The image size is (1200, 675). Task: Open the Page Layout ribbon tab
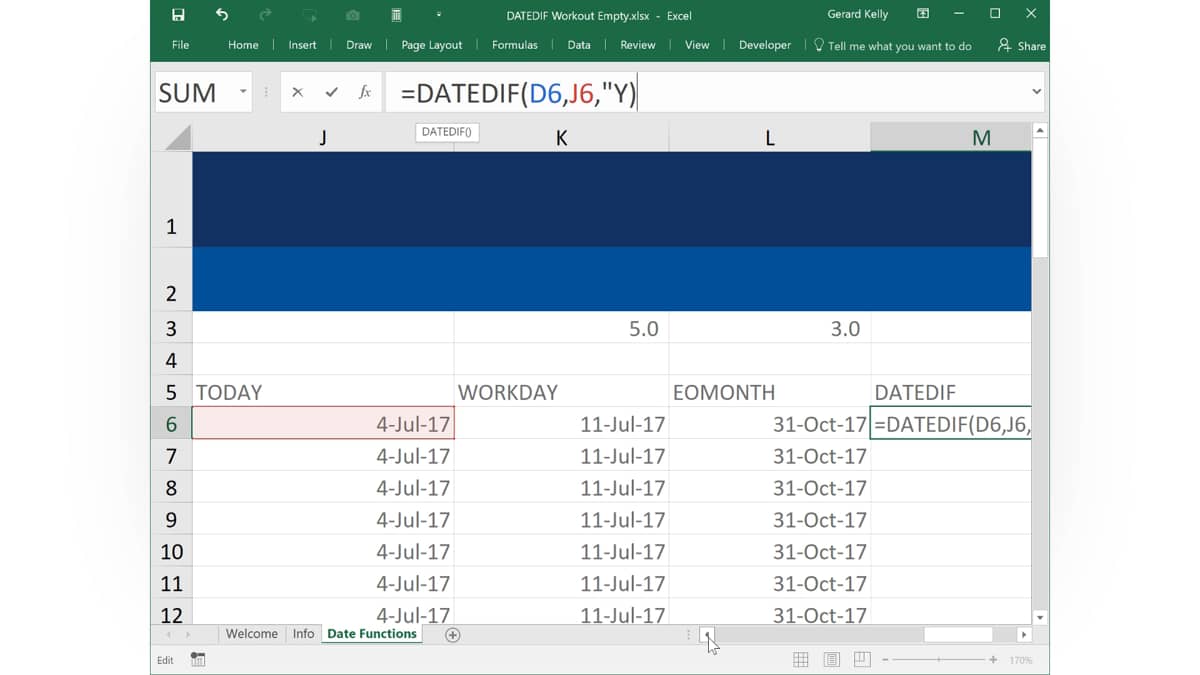pyautogui.click(x=432, y=45)
